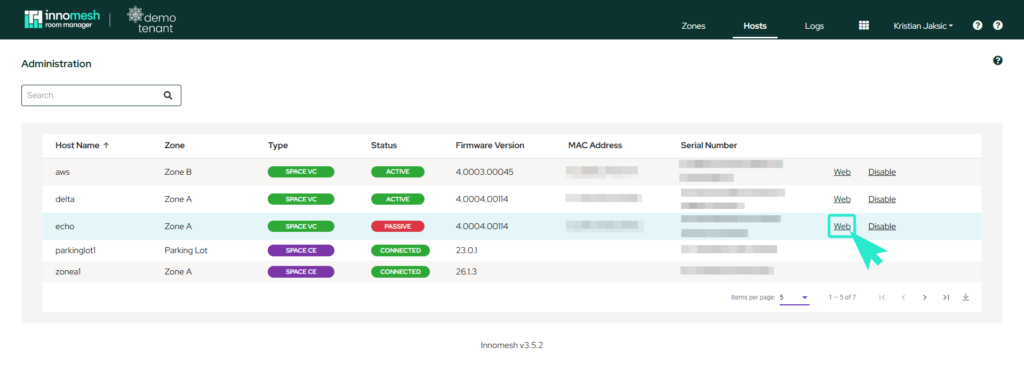Jump to the last page arrow
This screenshot has width=1024, height=388.
pyautogui.click(x=946, y=297)
